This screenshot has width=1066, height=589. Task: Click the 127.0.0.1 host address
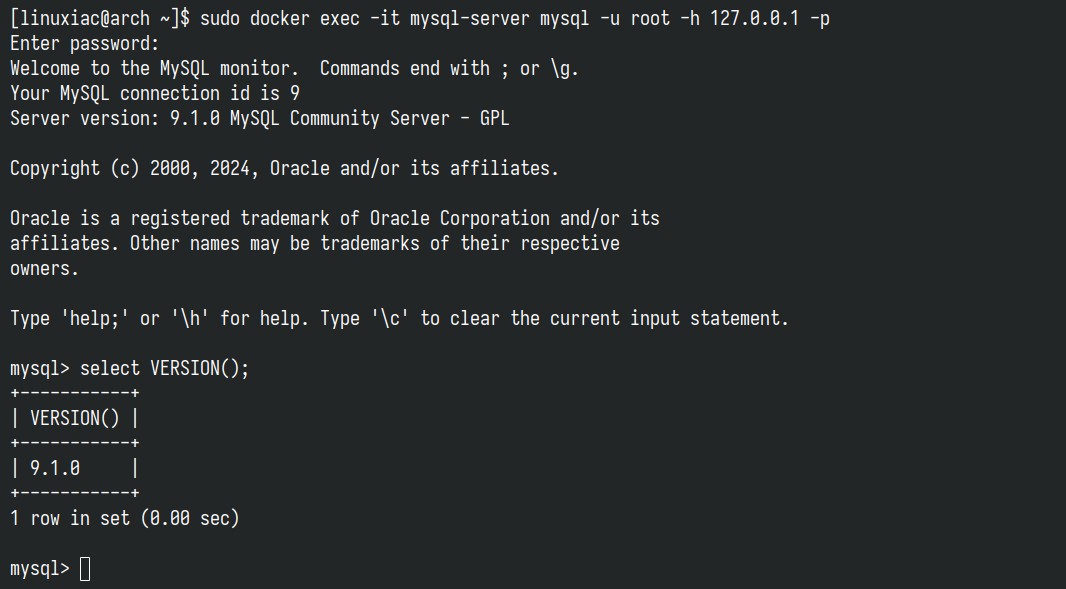point(755,18)
